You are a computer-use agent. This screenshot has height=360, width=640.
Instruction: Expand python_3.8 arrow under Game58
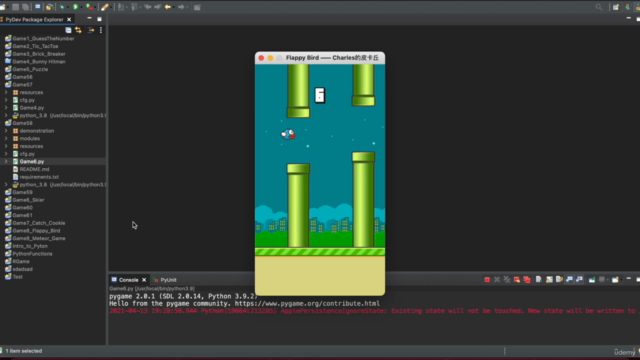tap(6, 185)
